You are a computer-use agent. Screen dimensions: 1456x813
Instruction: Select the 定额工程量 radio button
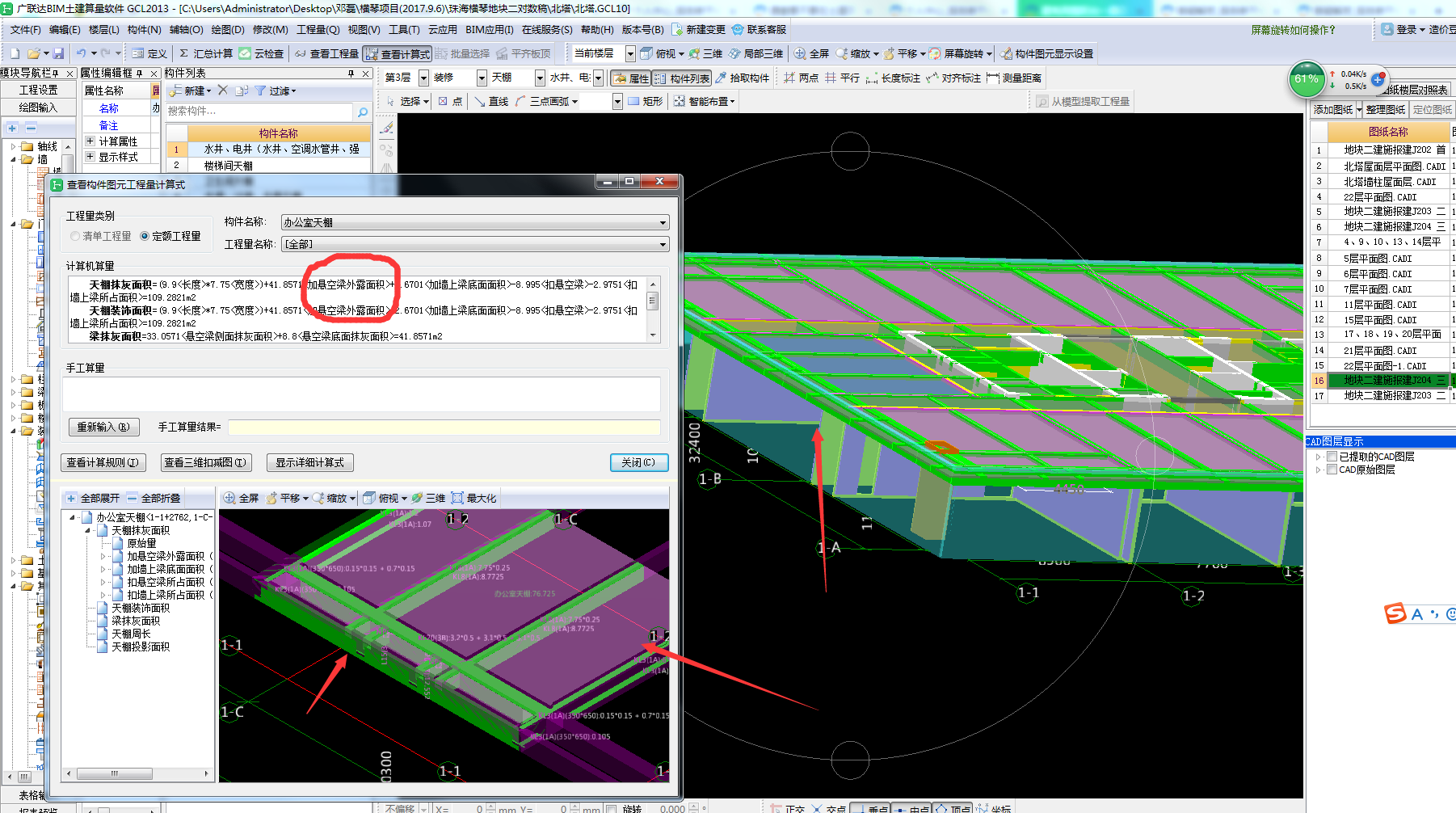[145, 236]
